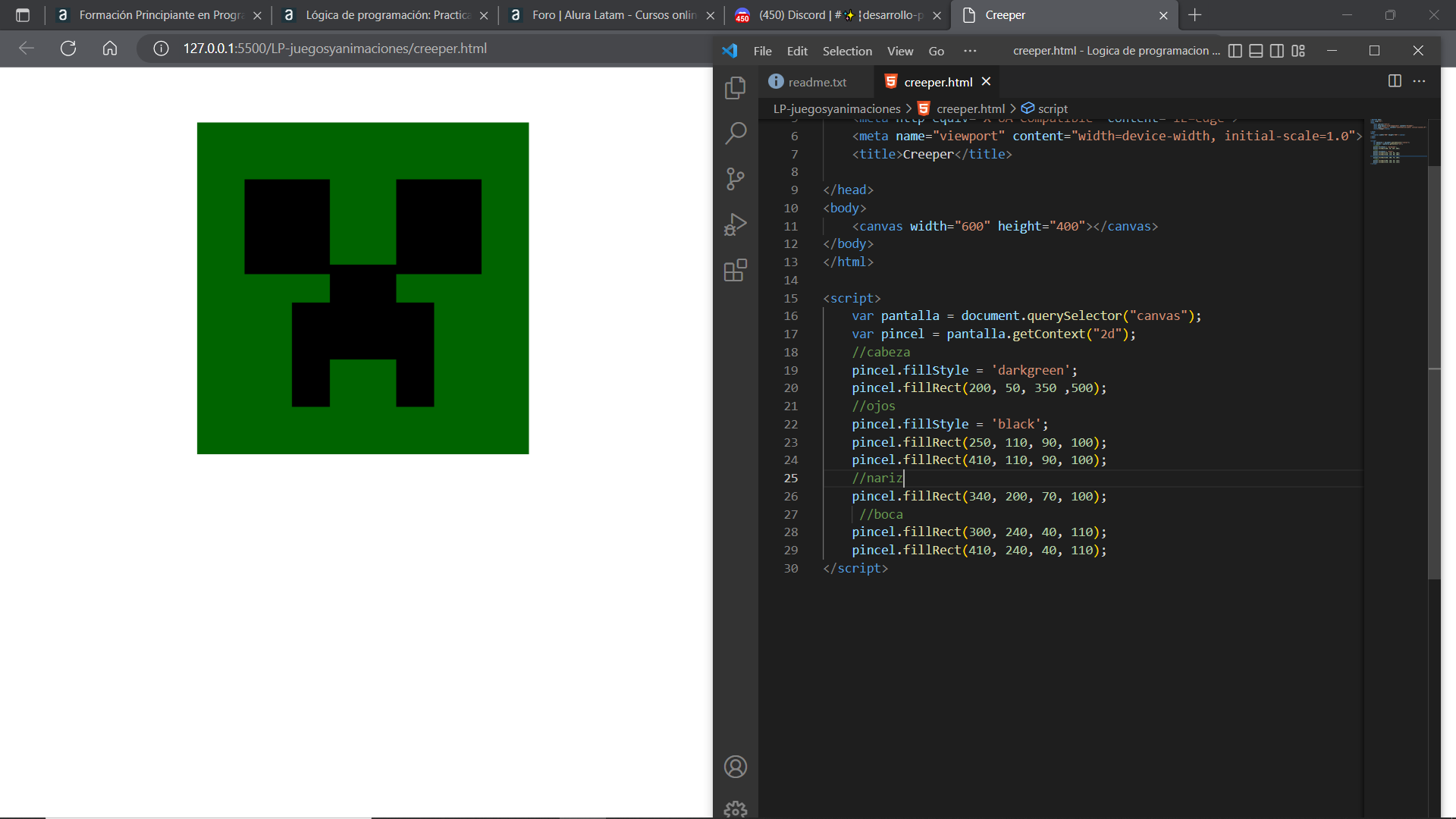Click line number 25 in gutter
Screen dimensions: 1456x819
coord(791,478)
